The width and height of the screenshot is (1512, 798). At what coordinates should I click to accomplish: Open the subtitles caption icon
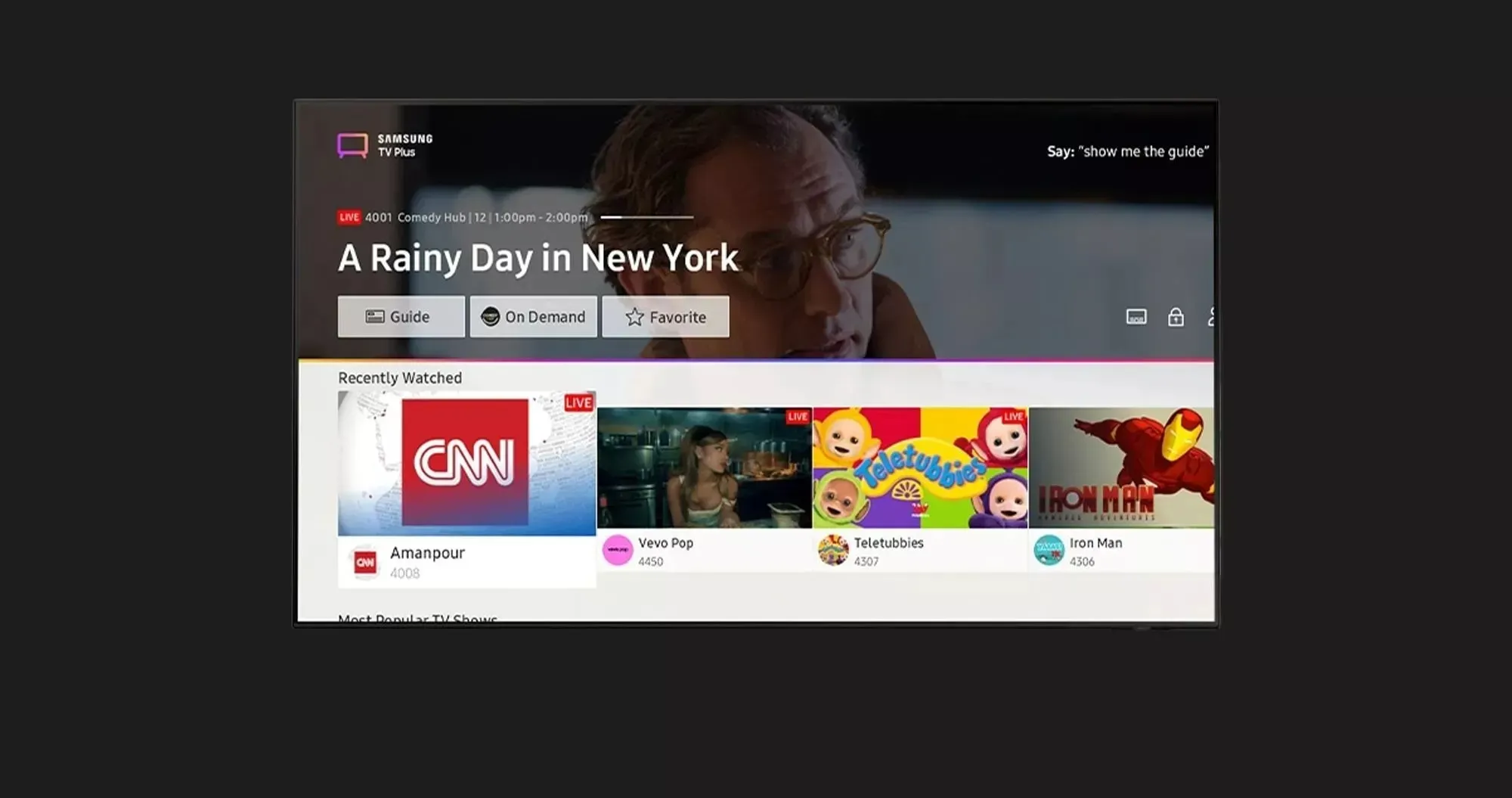(x=1136, y=317)
